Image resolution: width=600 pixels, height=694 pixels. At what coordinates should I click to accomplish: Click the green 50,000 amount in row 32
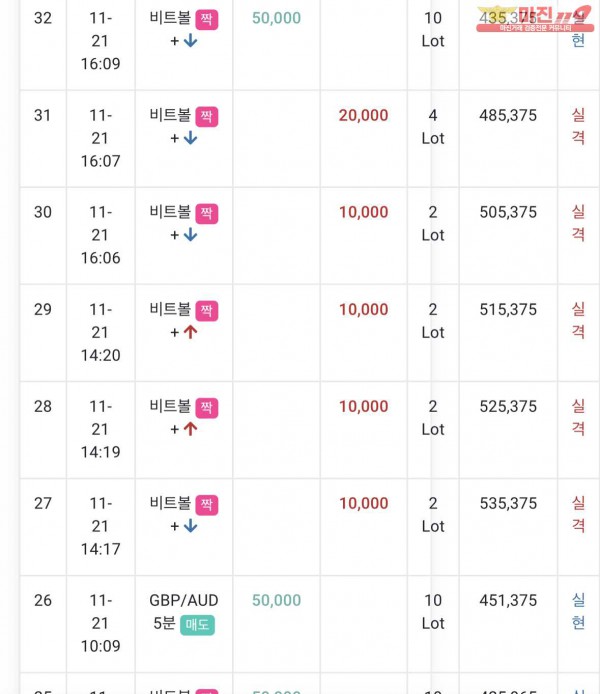click(277, 18)
